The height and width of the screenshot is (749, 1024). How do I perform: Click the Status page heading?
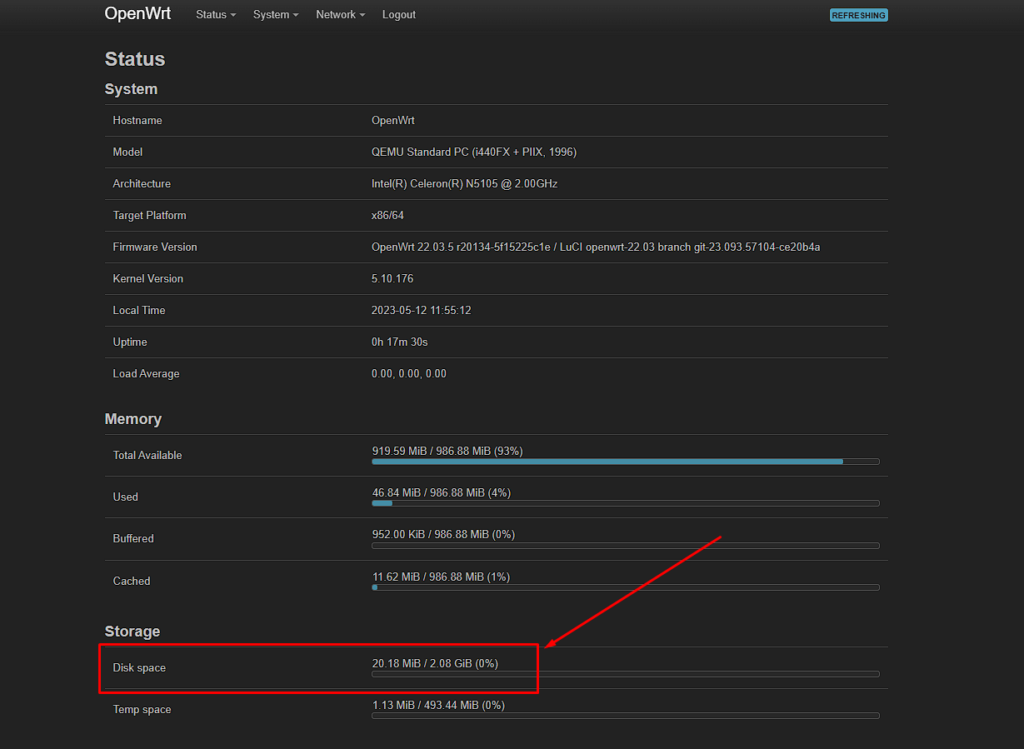135,59
